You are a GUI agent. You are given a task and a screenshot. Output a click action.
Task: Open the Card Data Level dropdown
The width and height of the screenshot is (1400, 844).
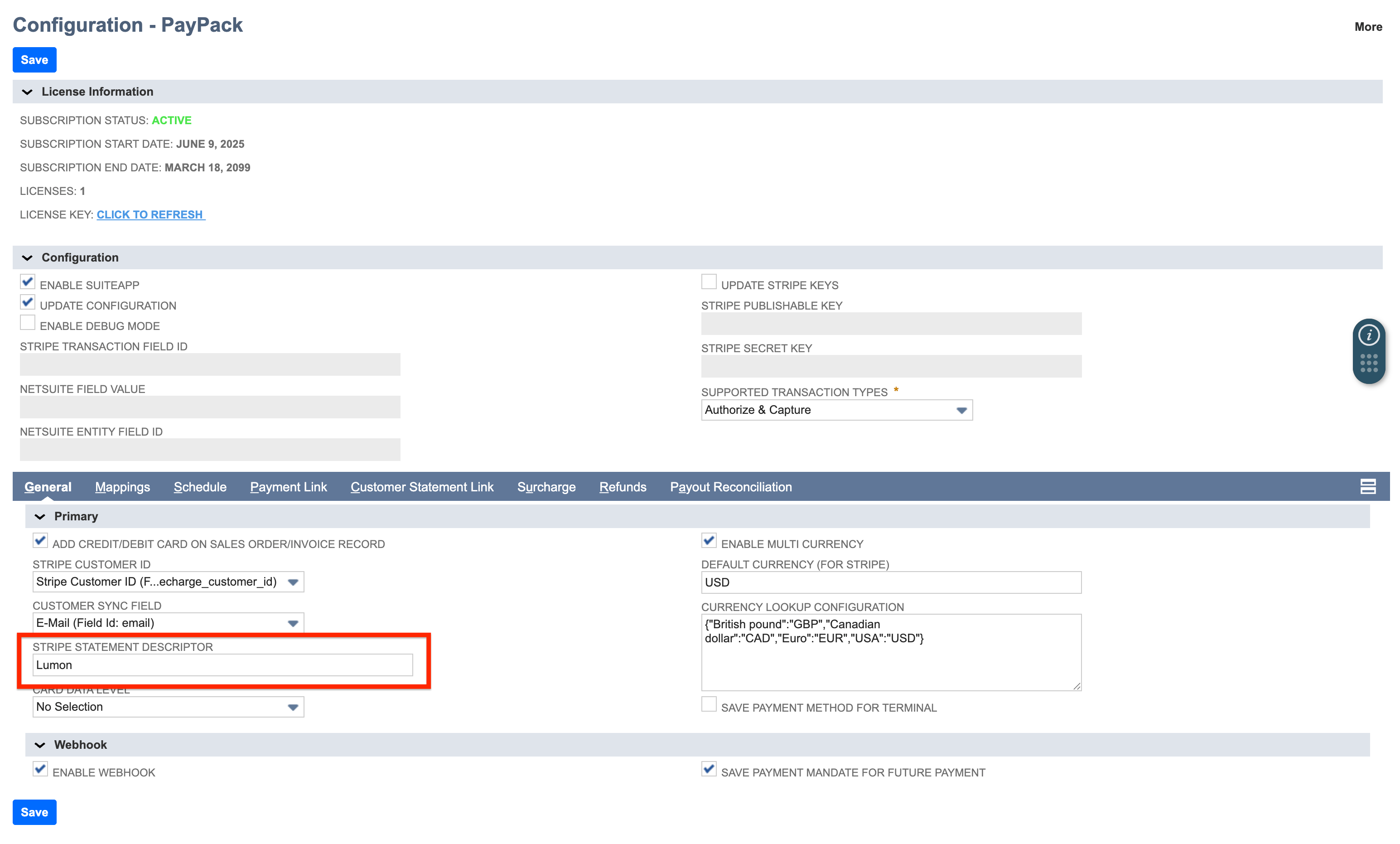[x=168, y=707]
